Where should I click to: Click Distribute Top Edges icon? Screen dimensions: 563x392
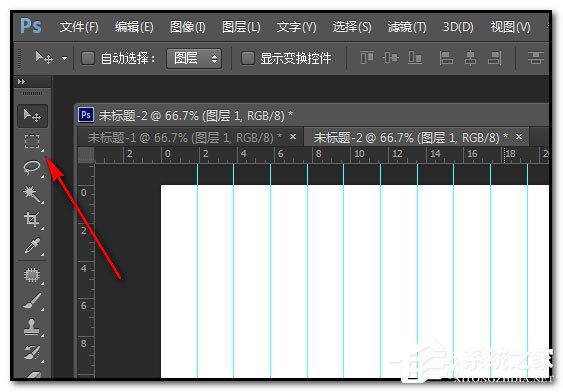pos(535,57)
